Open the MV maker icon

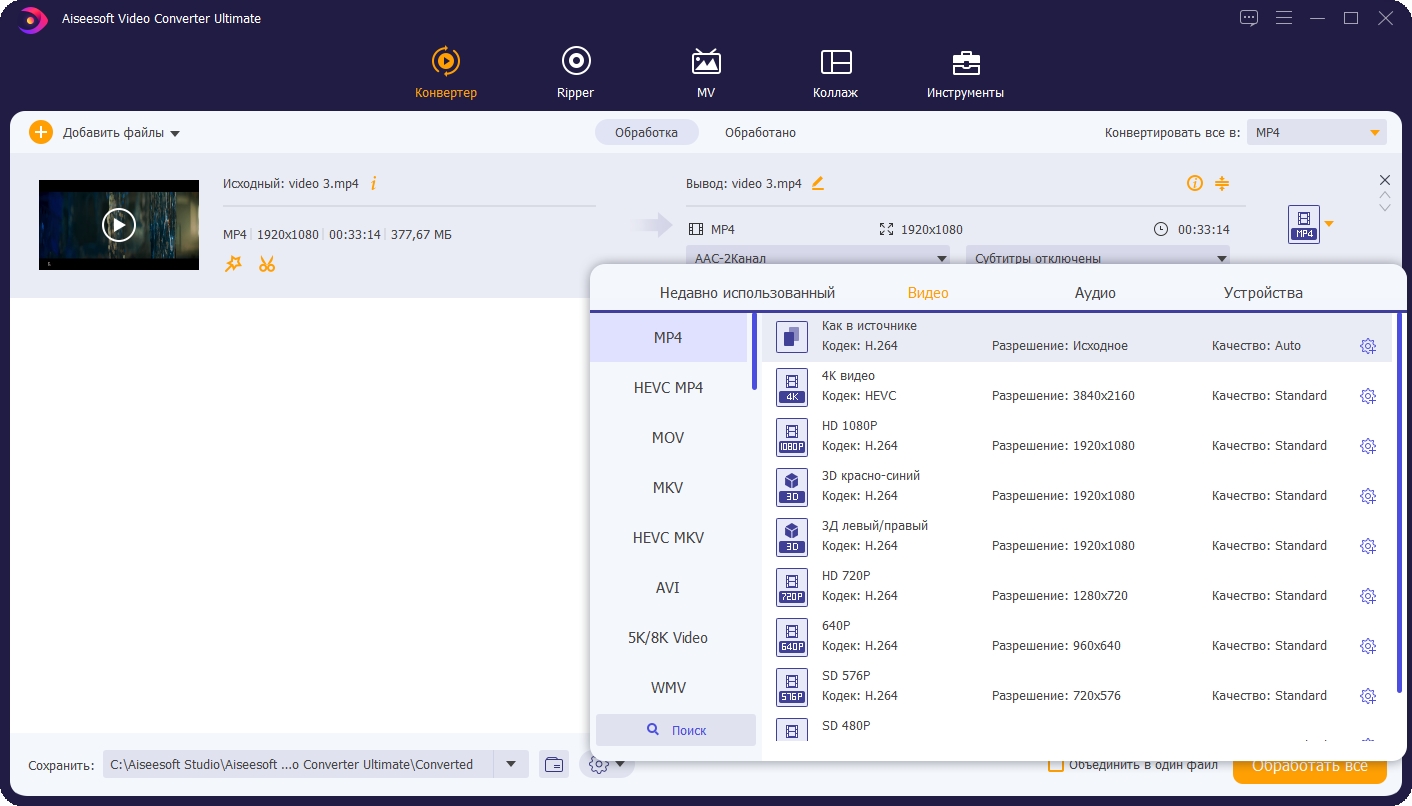706,62
